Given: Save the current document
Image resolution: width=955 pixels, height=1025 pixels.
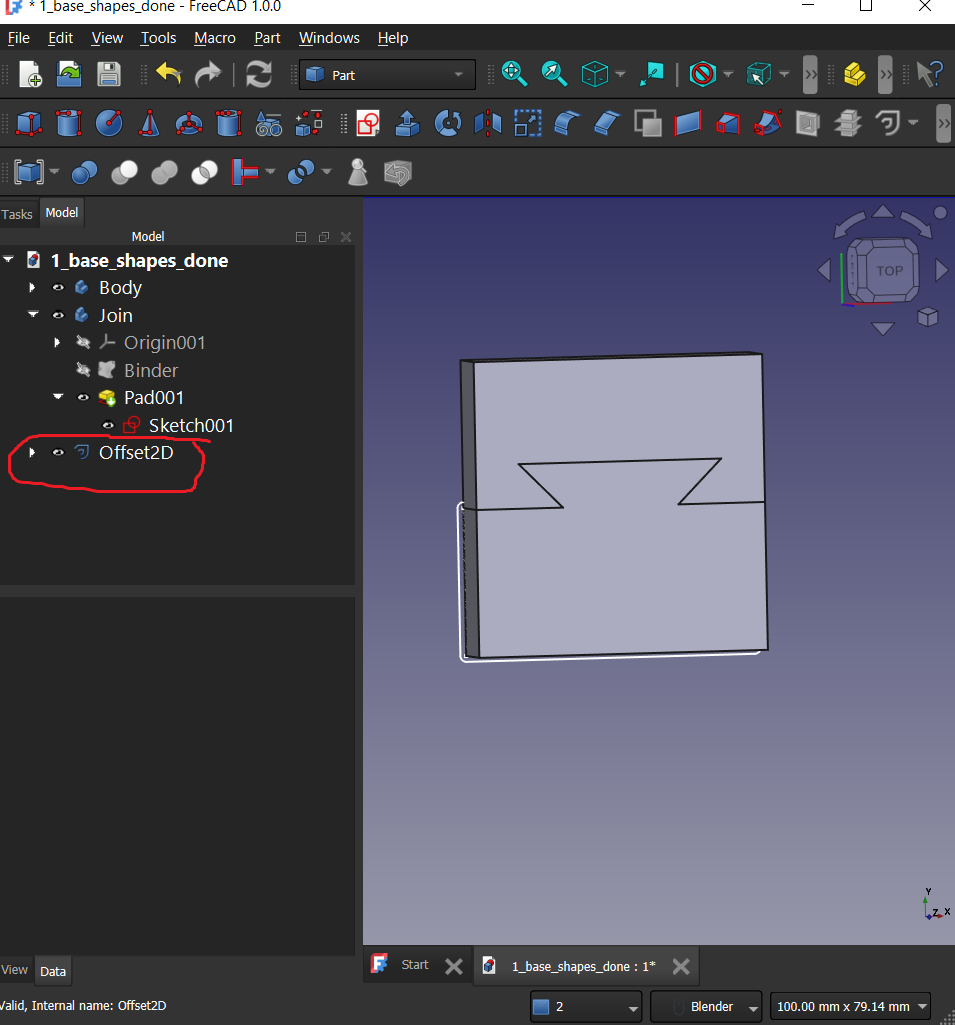Looking at the screenshot, I should [109, 74].
